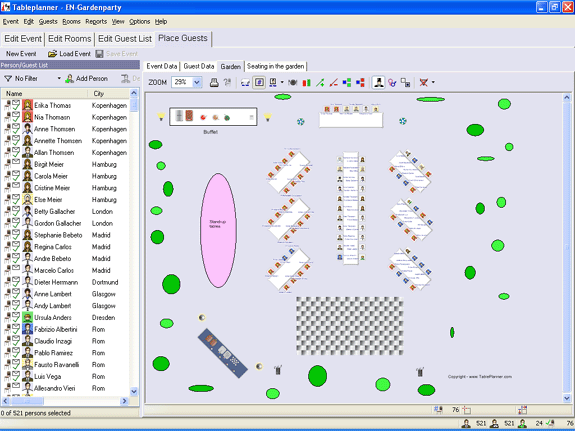Toggle the checkmark next to Erika Thomas
This screenshot has width=575, height=431.
pos(16,105)
